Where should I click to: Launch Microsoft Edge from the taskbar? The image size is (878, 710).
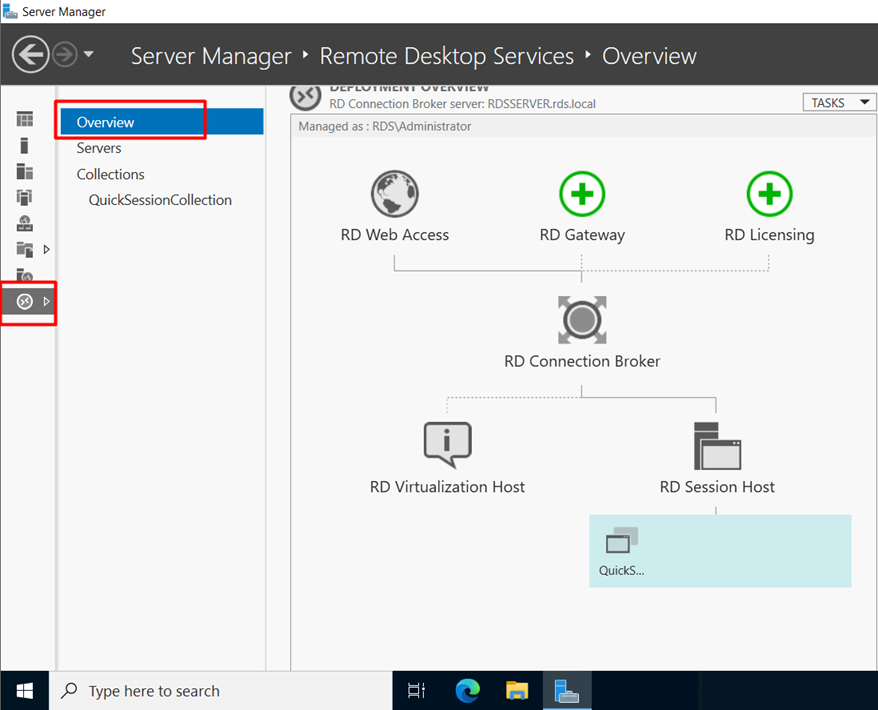[x=468, y=691]
